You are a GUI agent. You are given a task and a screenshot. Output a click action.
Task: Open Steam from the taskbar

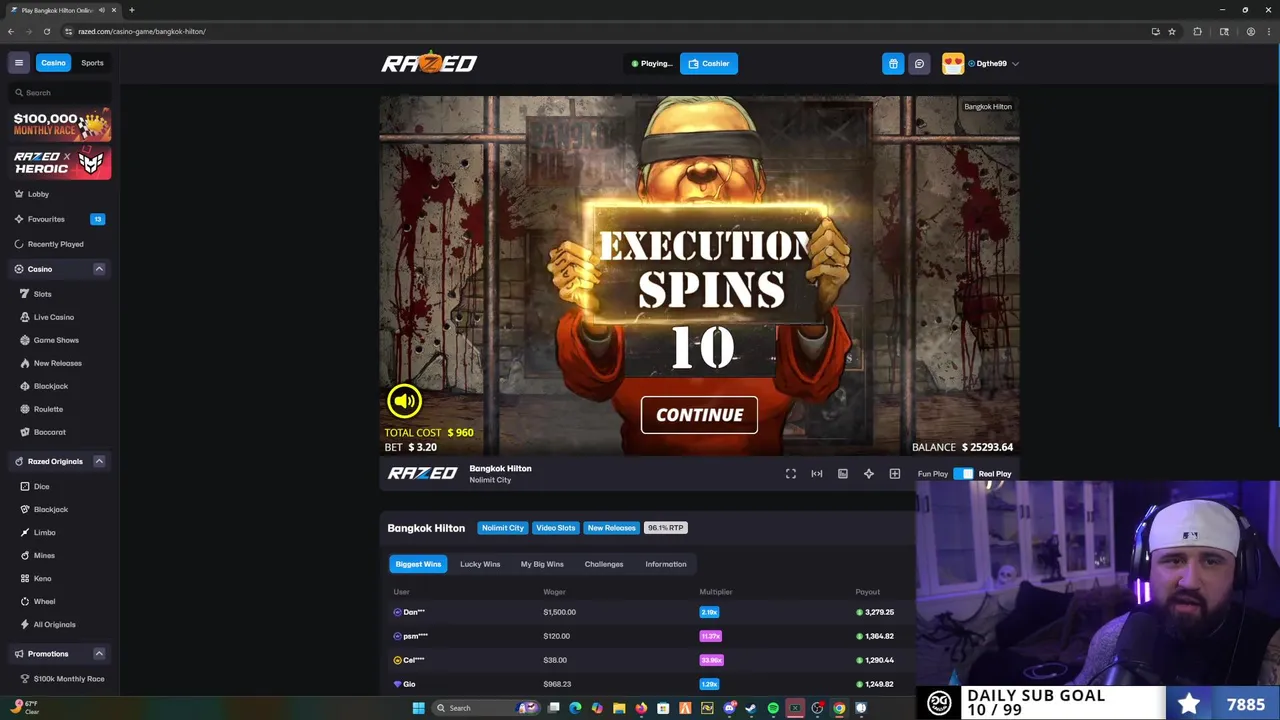[751, 708]
